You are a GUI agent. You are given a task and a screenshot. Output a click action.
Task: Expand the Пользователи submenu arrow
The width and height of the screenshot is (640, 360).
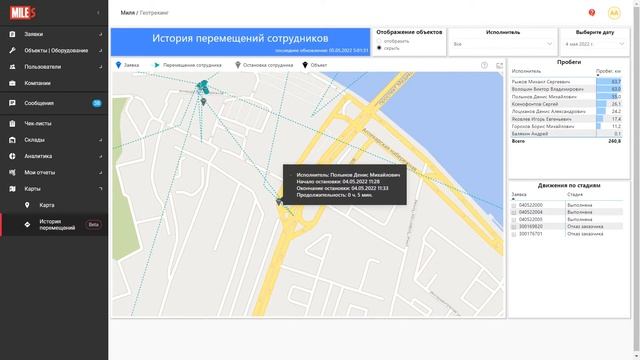(x=100, y=67)
